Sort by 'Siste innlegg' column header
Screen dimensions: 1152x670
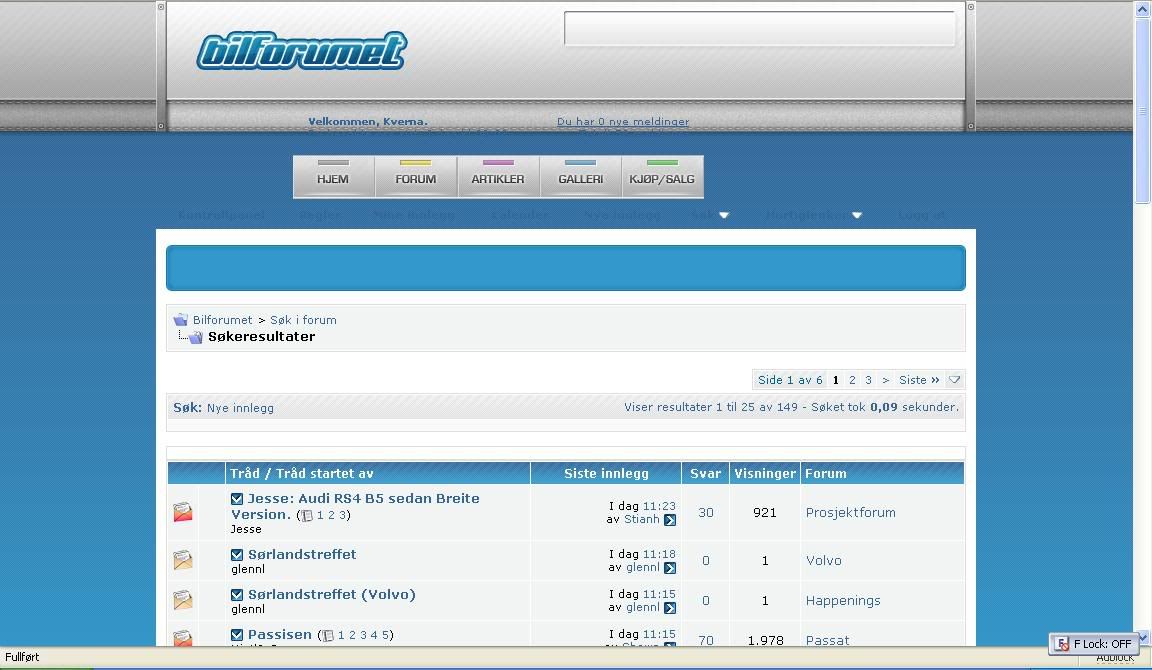pos(606,474)
